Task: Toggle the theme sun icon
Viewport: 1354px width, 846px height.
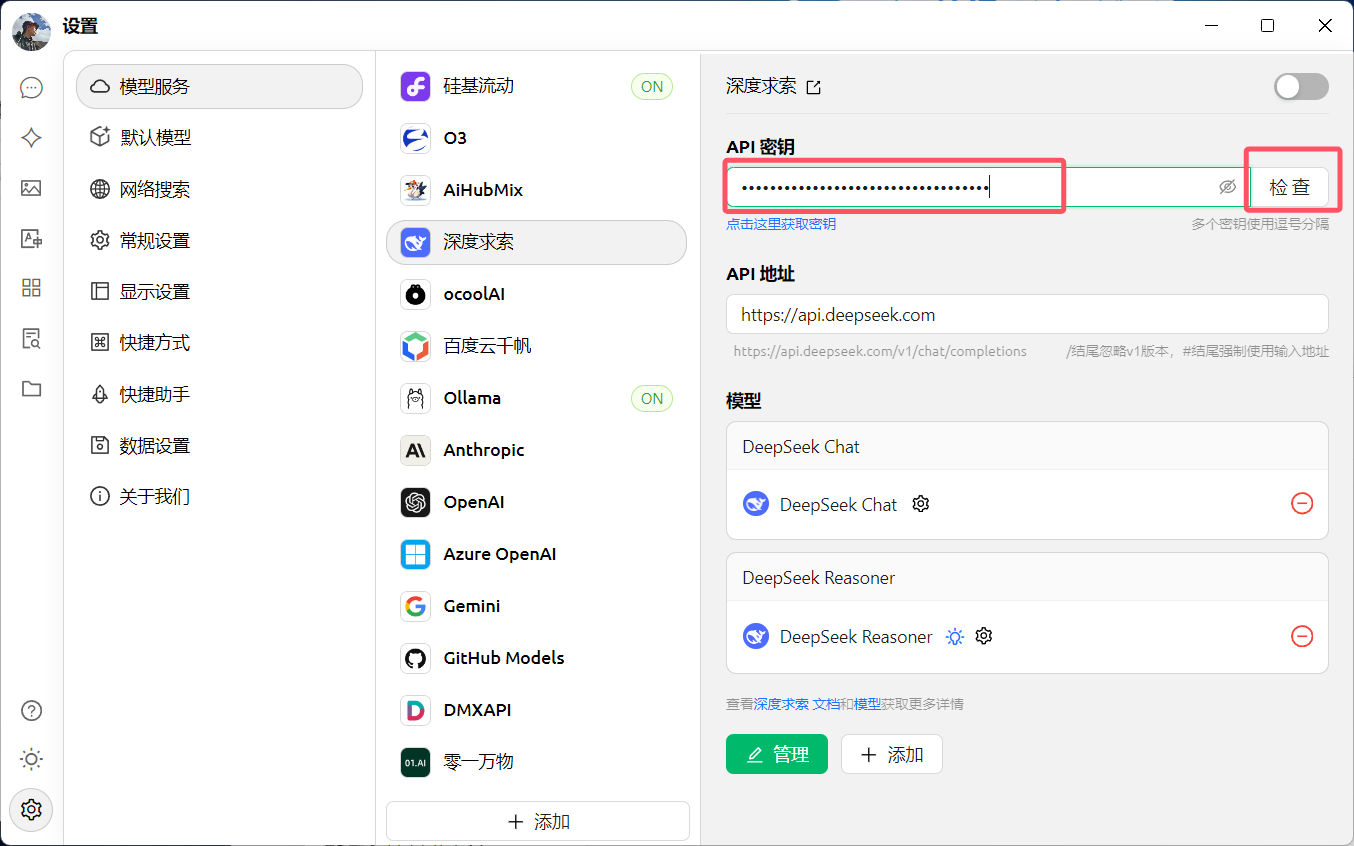Action: click(31, 759)
